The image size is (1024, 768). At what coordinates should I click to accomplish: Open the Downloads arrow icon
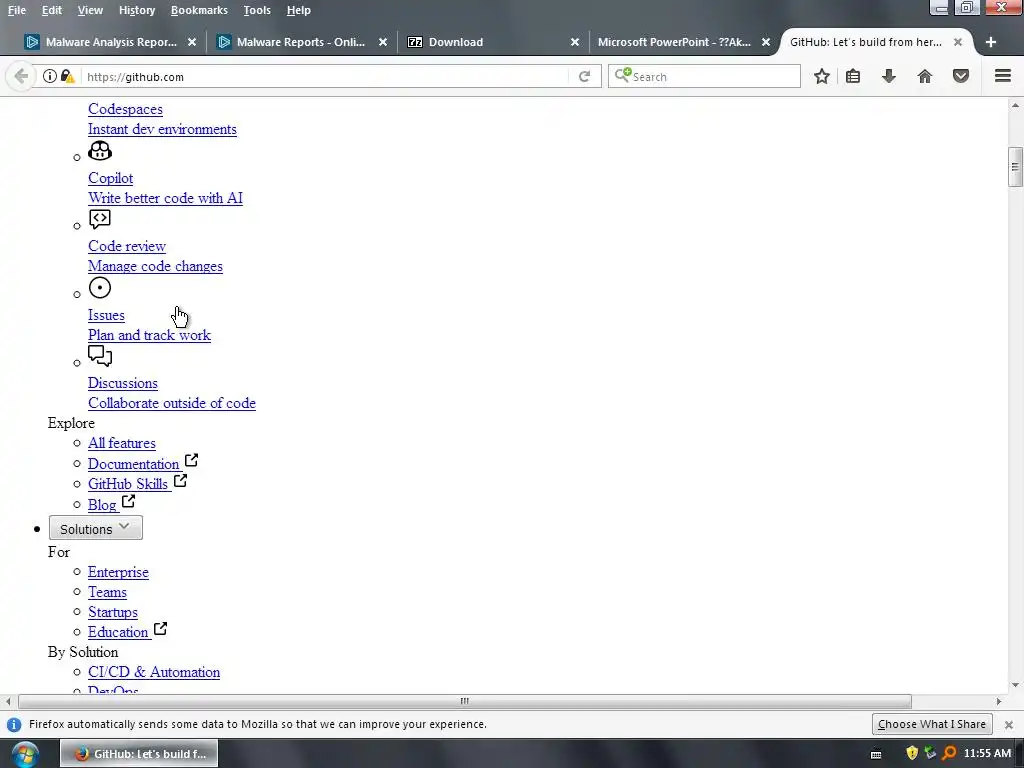(x=889, y=76)
